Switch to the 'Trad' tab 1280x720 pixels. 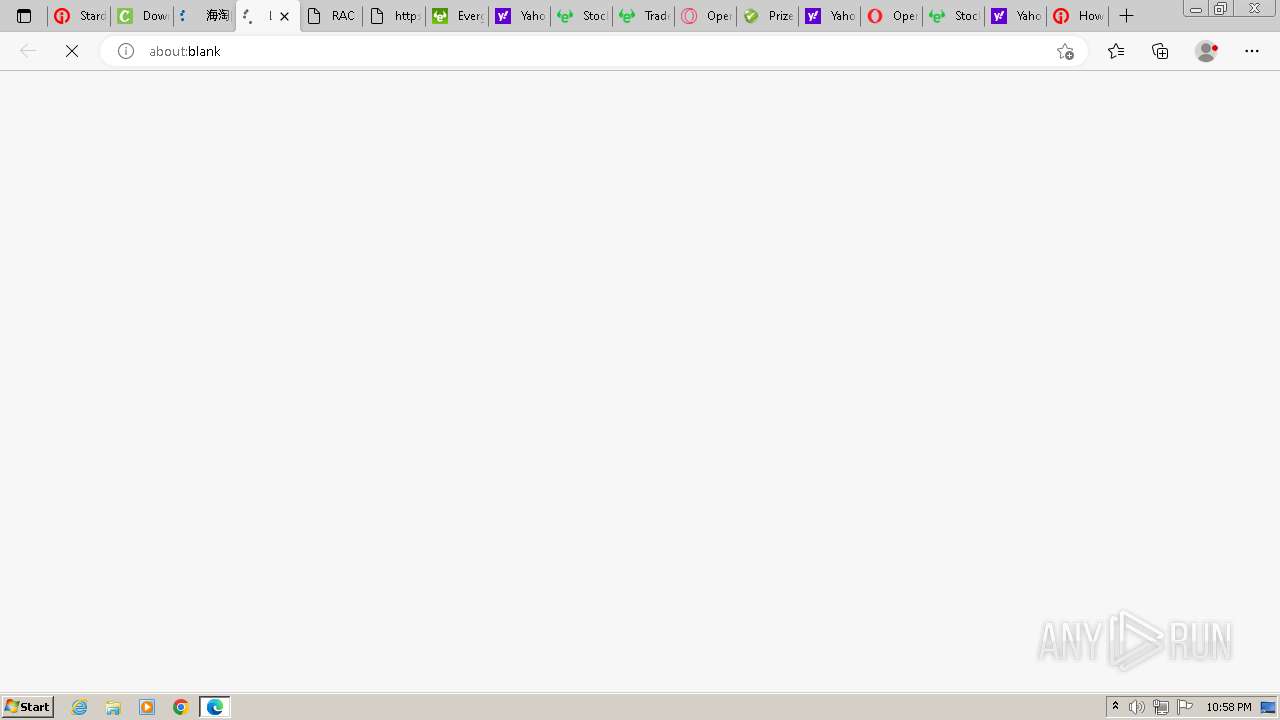[x=643, y=16]
